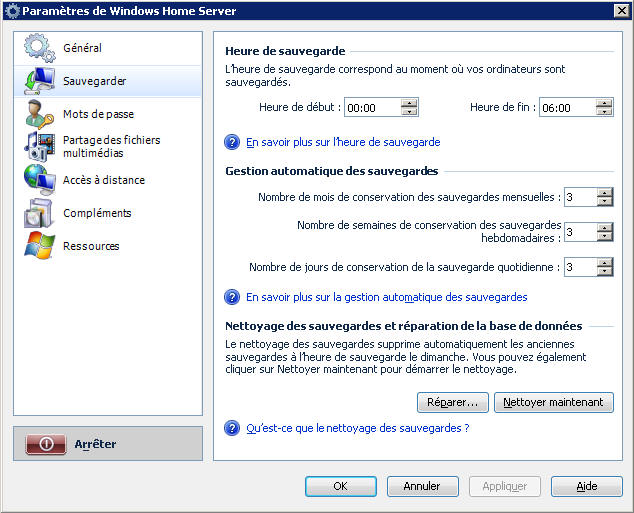This screenshot has height=513, width=634.
Task: Click the Arrêter shutdown button
Action: pyautogui.click(x=108, y=444)
